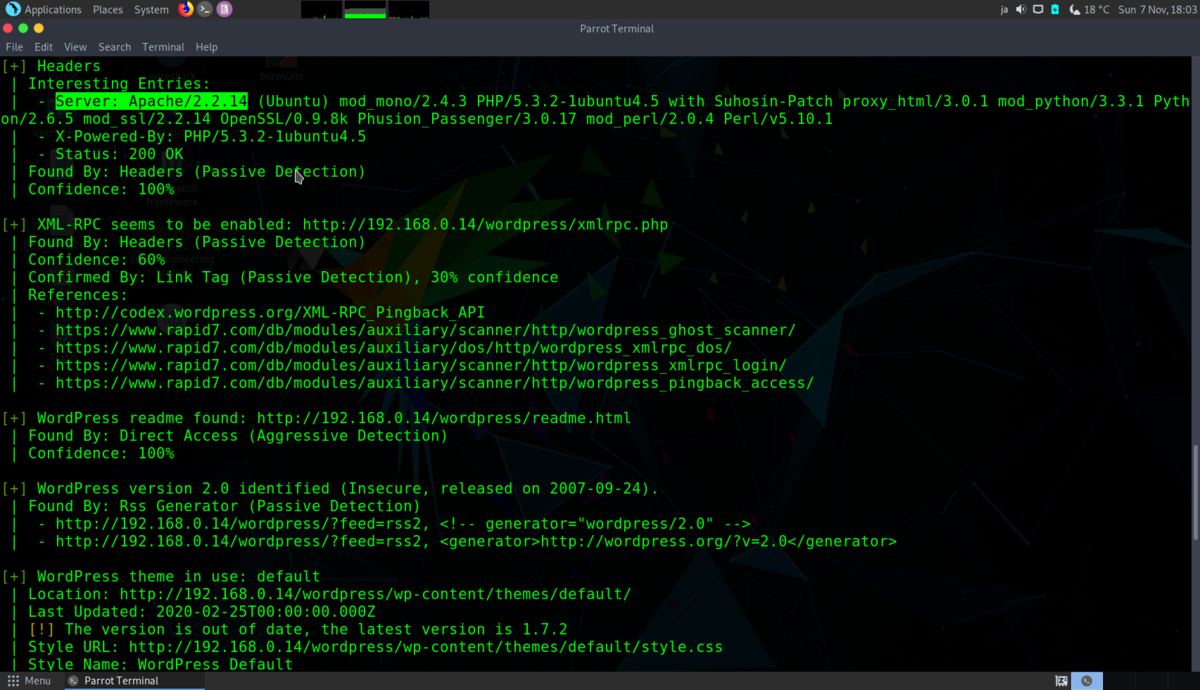This screenshot has height=690, width=1200.
Task: Click the themes/default/ location URL
Action: coord(375,594)
